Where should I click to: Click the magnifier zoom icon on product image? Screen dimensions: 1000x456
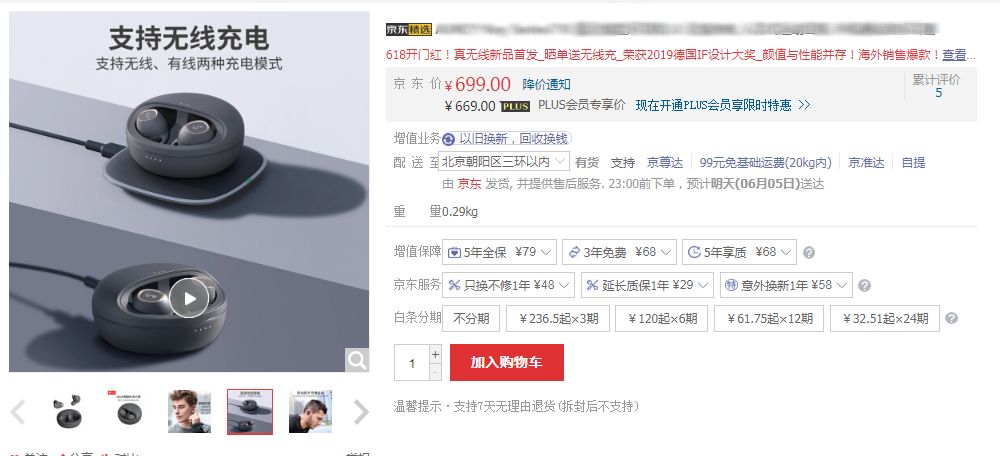357,360
